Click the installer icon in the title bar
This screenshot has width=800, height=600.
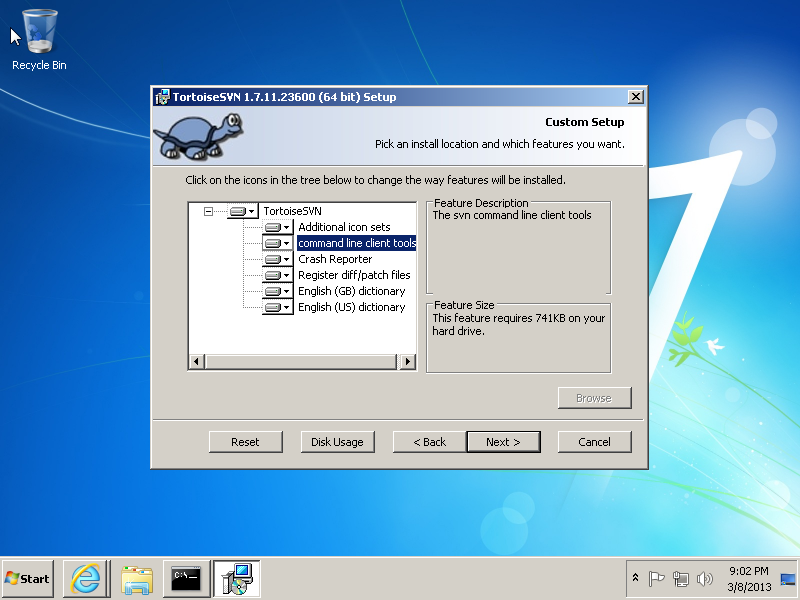(x=162, y=97)
